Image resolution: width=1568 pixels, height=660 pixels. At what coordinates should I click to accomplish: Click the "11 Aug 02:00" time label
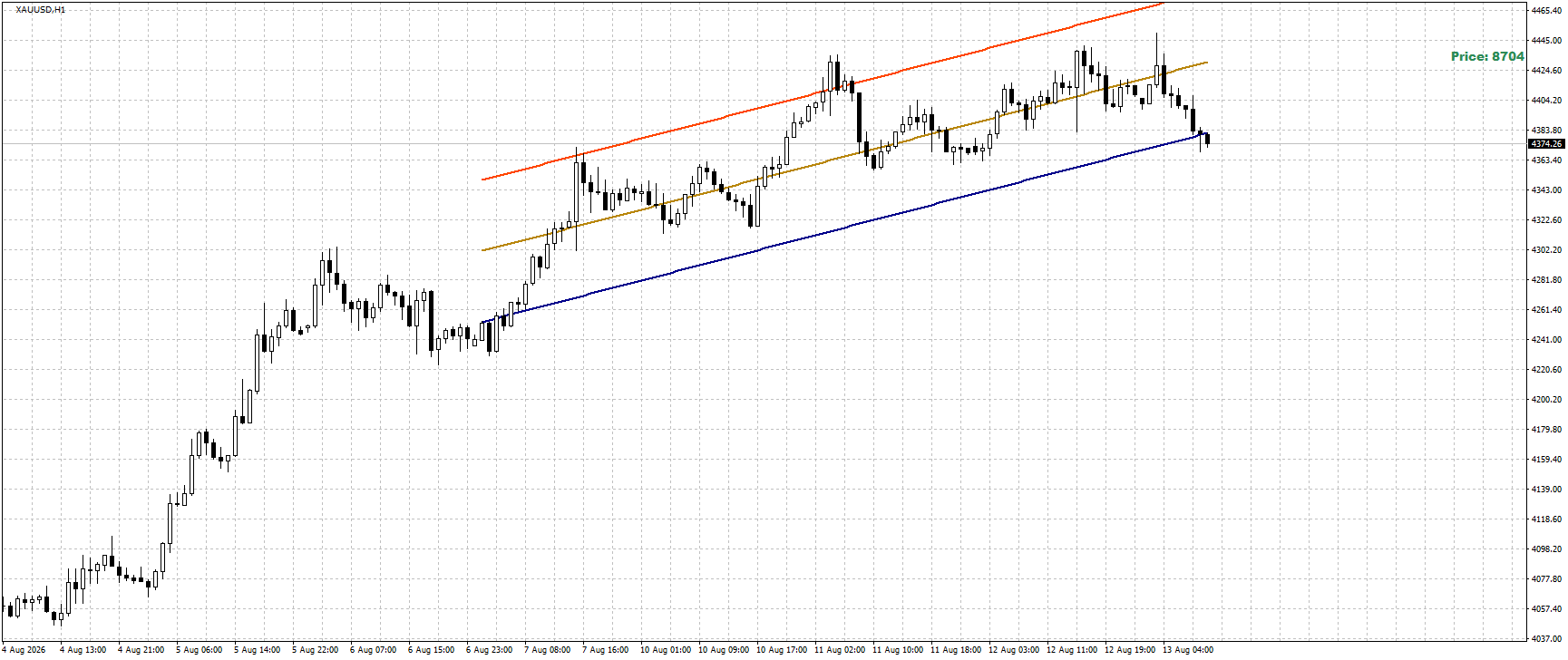[x=839, y=650]
